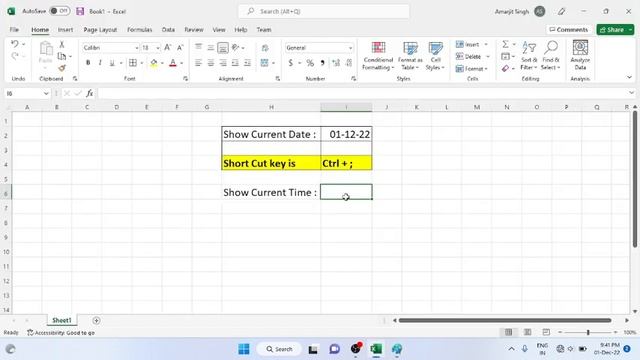Click the Comments button

click(569, 30)
